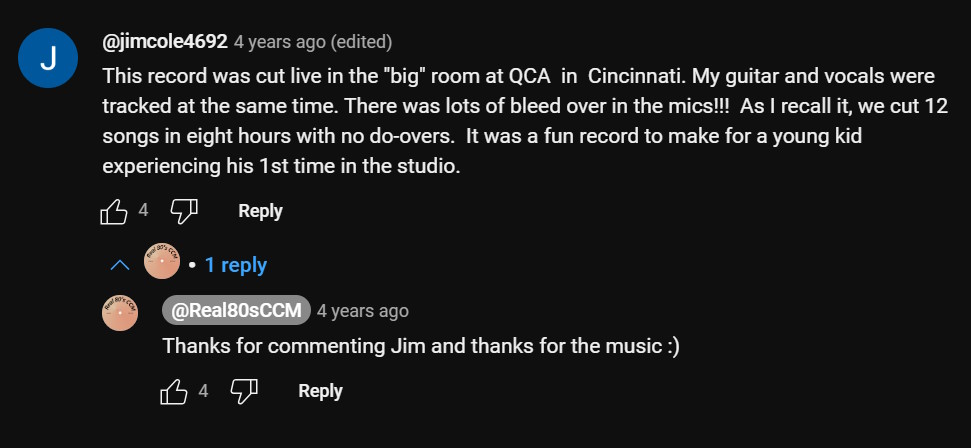Like the reply from @Real80sCCM
The image size is (971, 448).
[x=174, y=391]
